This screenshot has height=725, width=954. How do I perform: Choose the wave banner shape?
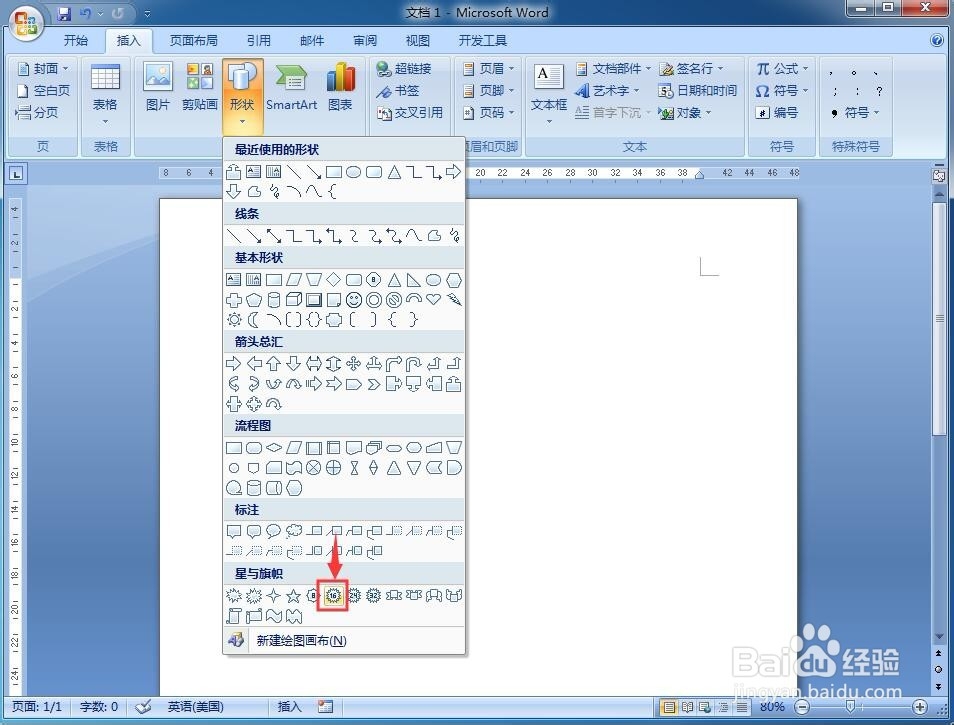coord(274,616)
